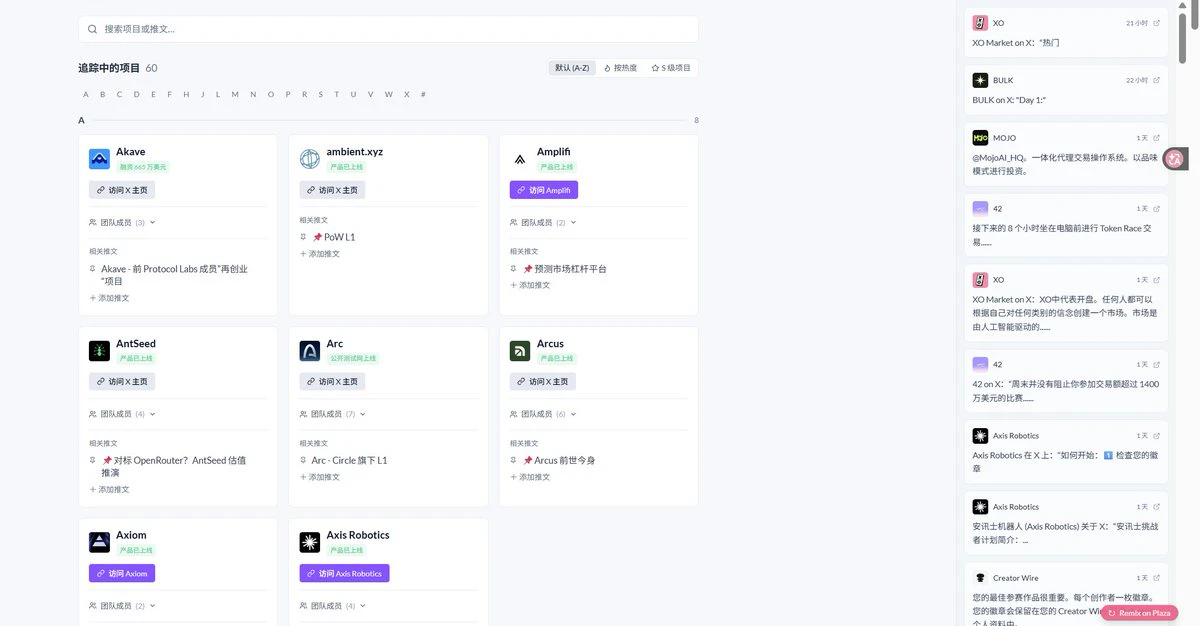Filter to S-tier projects
The image size is (1200, 626).
[671, 68]
